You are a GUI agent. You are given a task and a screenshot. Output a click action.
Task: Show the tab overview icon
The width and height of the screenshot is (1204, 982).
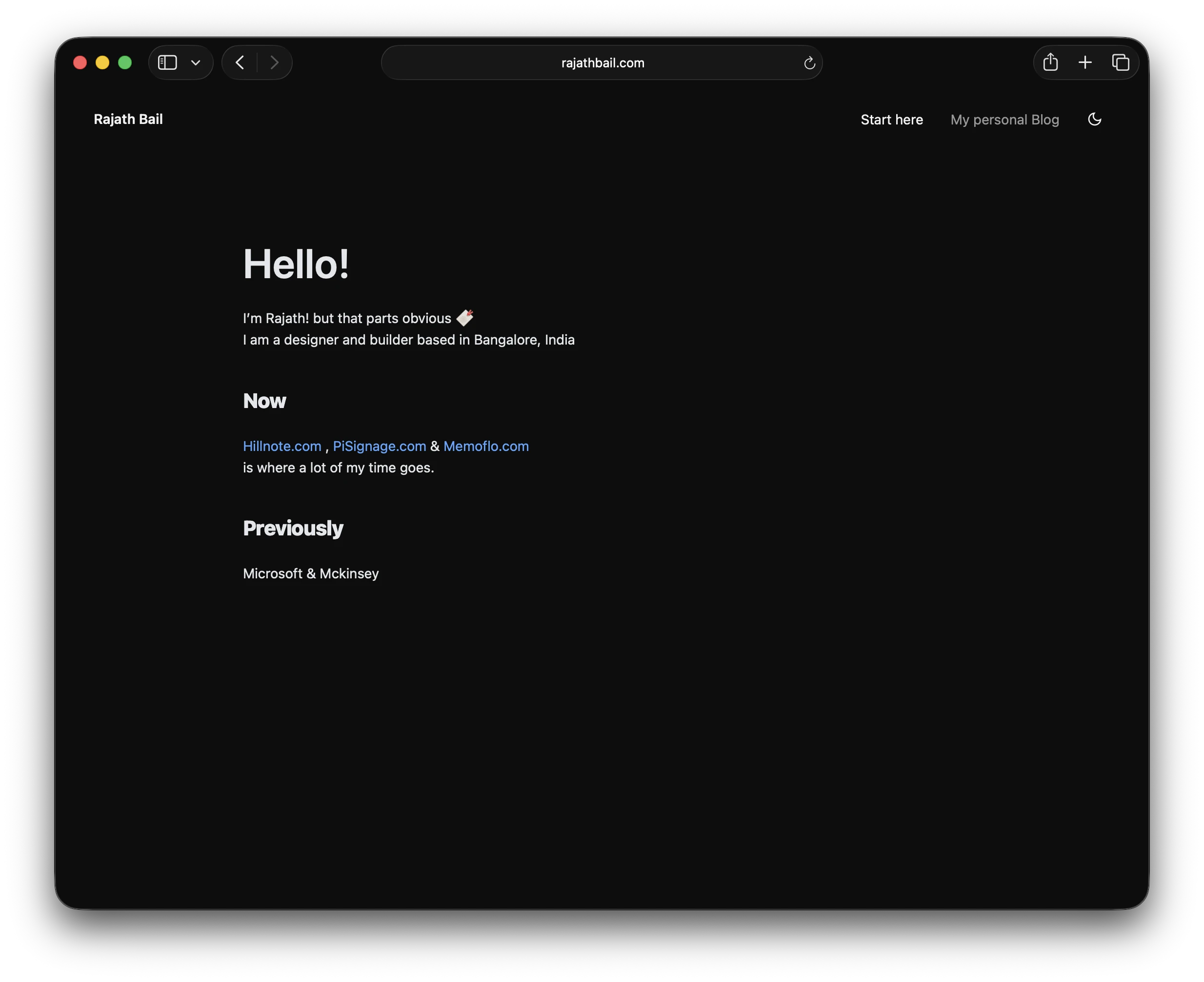[x=1121, y=62]
